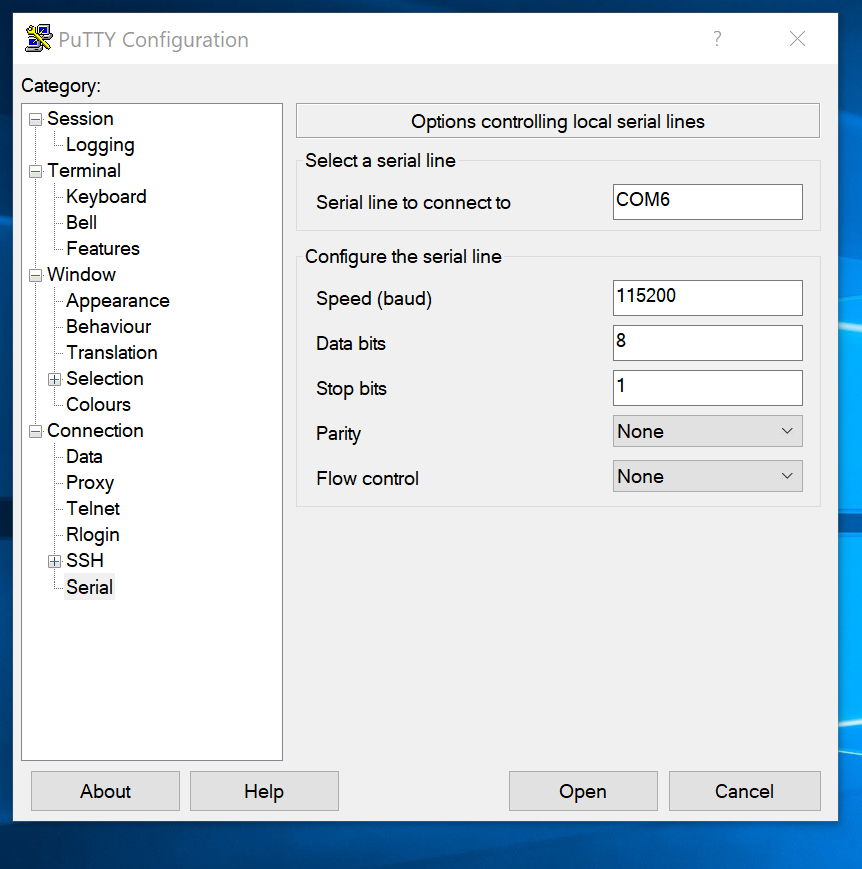The image size is (862, 869).
Task: Collapse the Window tree node
Action: coord(35,275)
